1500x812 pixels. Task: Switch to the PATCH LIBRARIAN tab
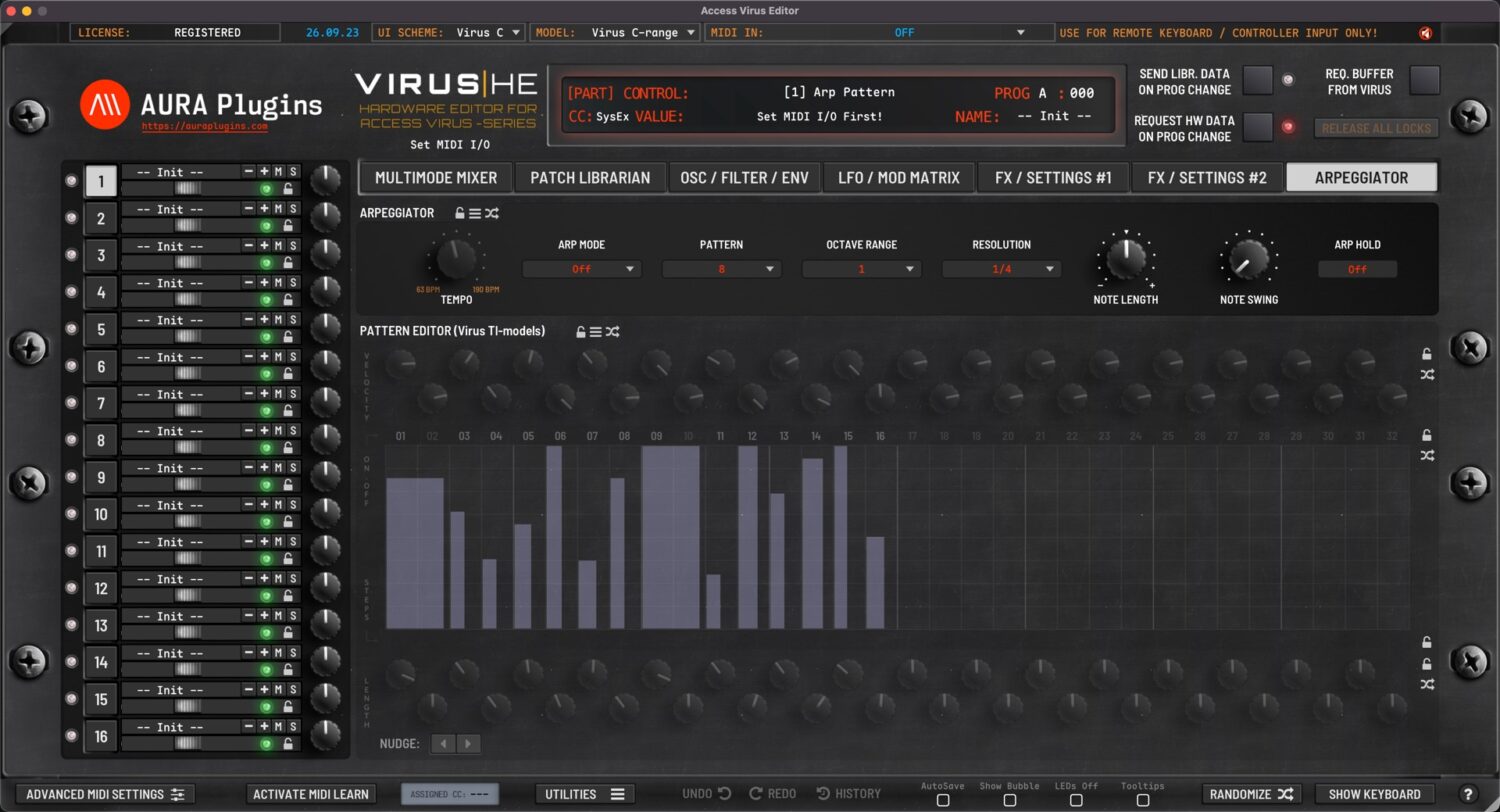(x=590, y=178)
